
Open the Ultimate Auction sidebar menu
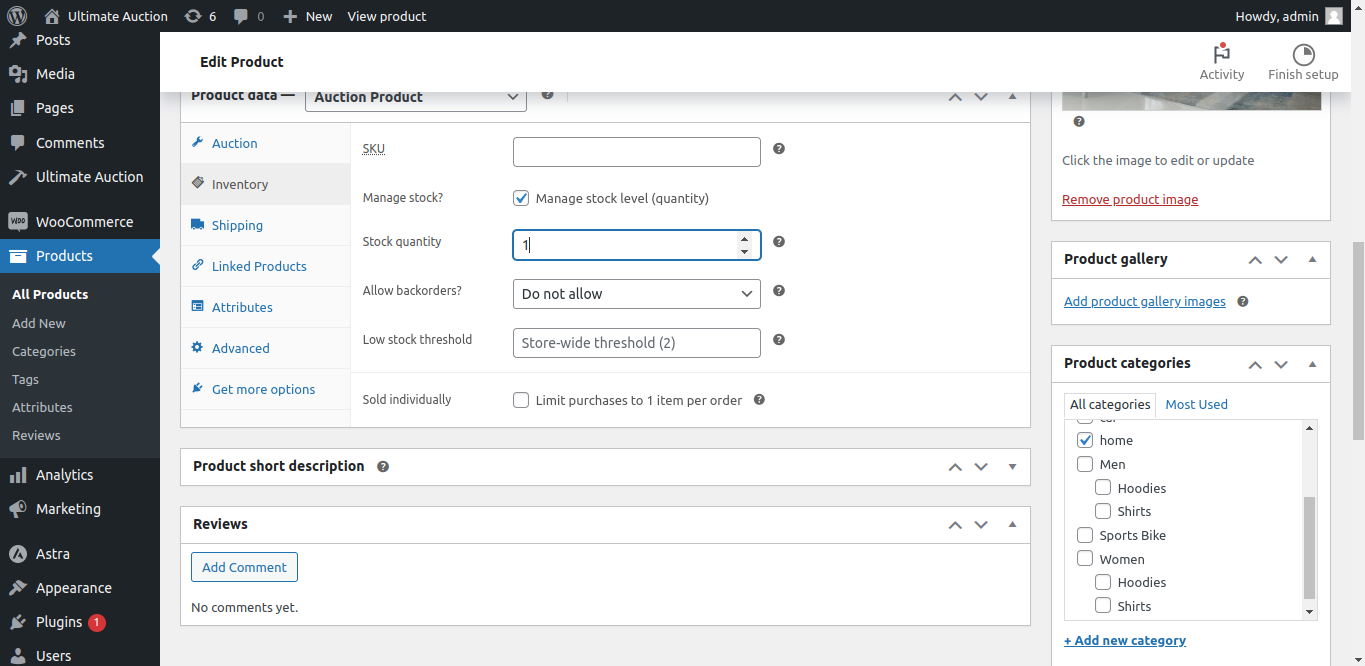click(80, 177)
